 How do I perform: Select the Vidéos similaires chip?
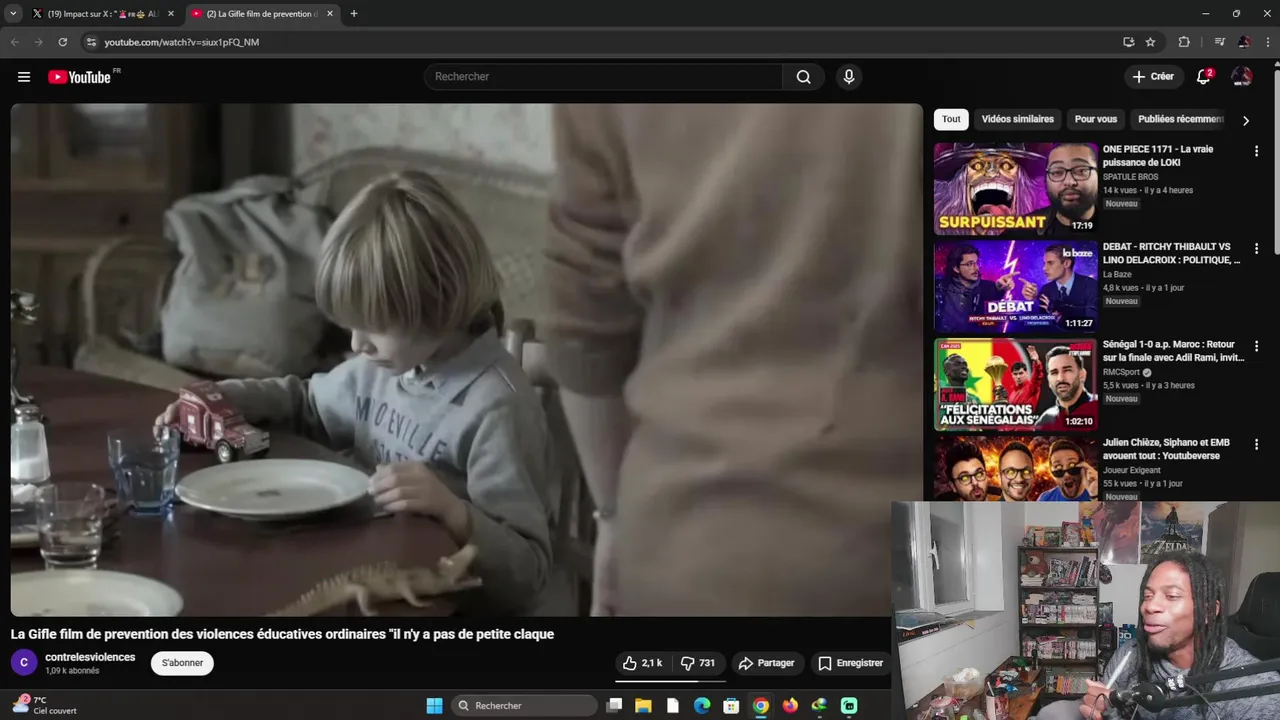pos(1017,119)
